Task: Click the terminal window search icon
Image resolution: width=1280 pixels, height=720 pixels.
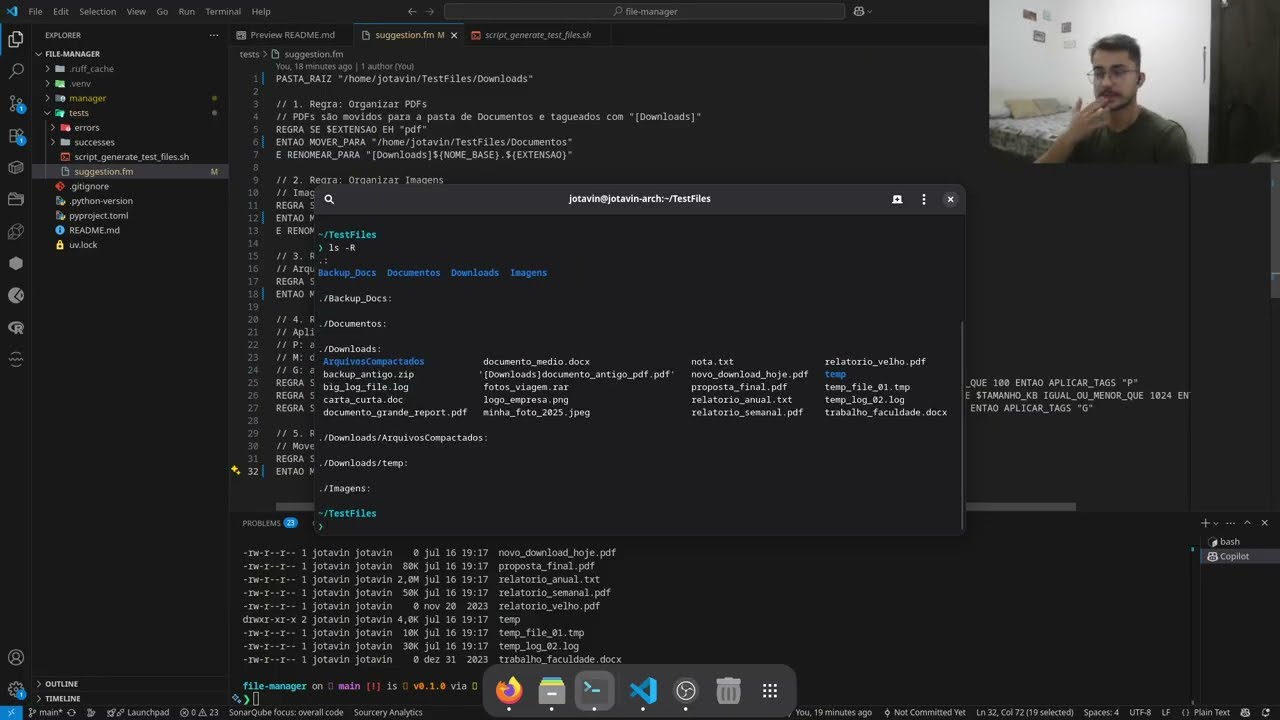Action: 329,199
